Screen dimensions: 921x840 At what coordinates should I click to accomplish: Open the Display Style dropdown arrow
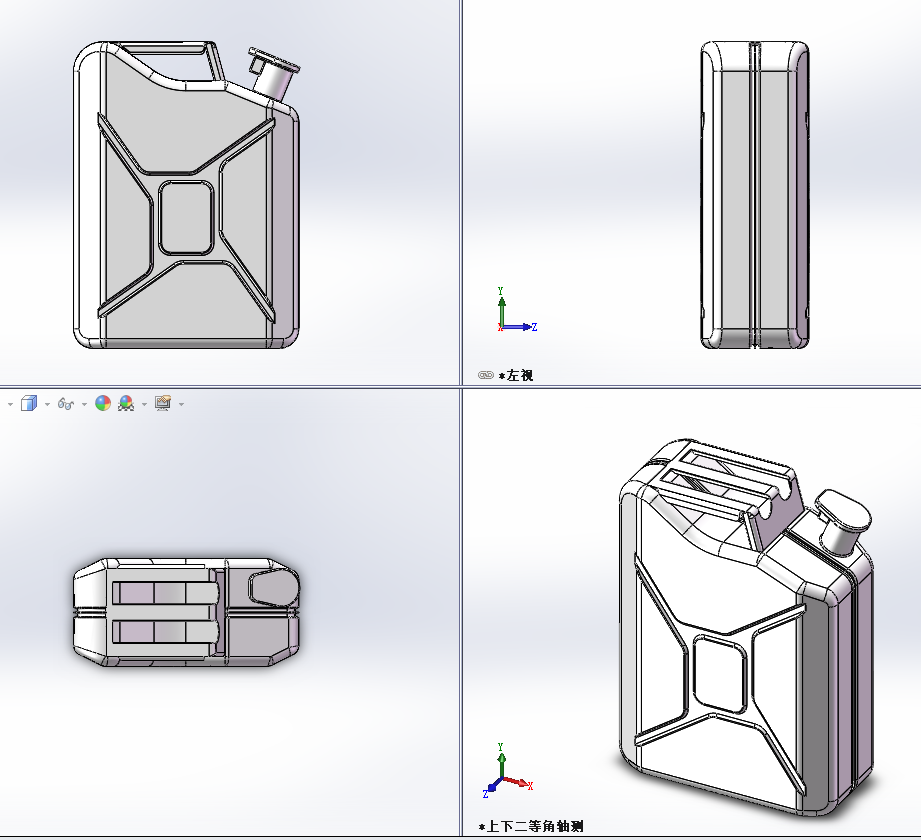47,404
